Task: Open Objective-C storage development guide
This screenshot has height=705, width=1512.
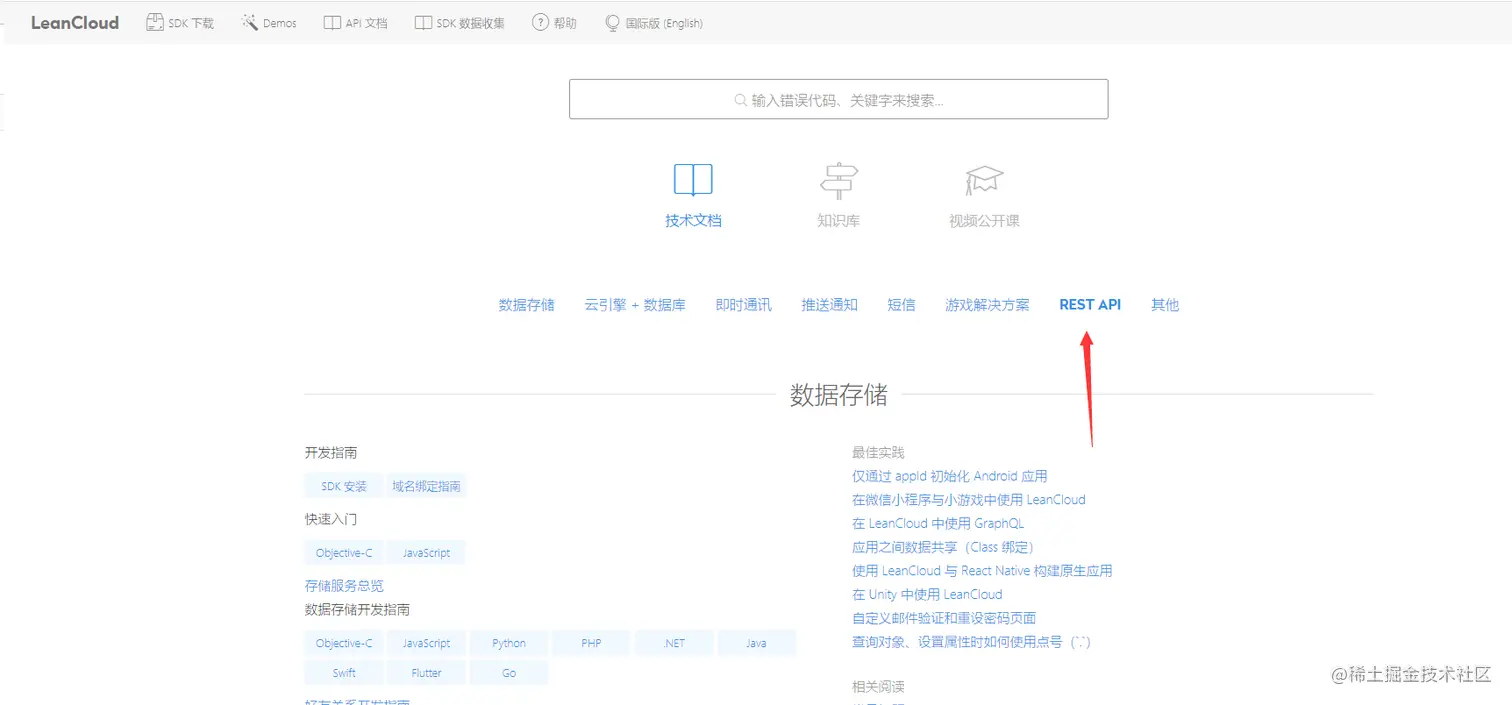Action: coord(344,643)
